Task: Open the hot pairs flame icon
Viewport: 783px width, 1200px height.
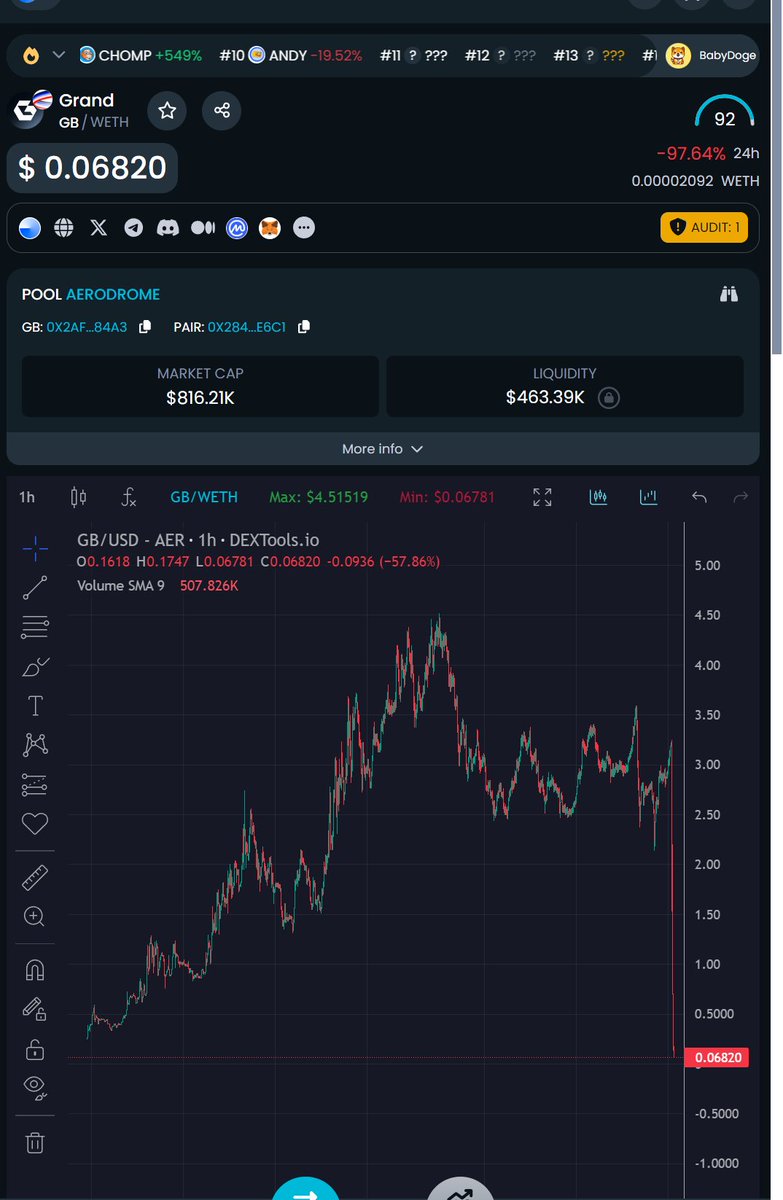Action: (x=32, y=55)
